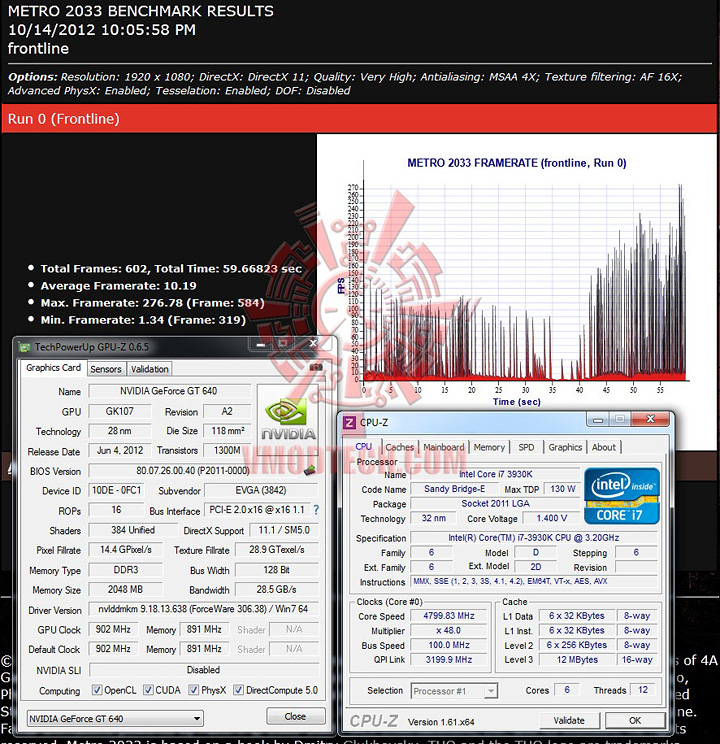720x744 pixels.
Task: Click the GPU Clock 902 MHz value
Action: tap(113, 629)
